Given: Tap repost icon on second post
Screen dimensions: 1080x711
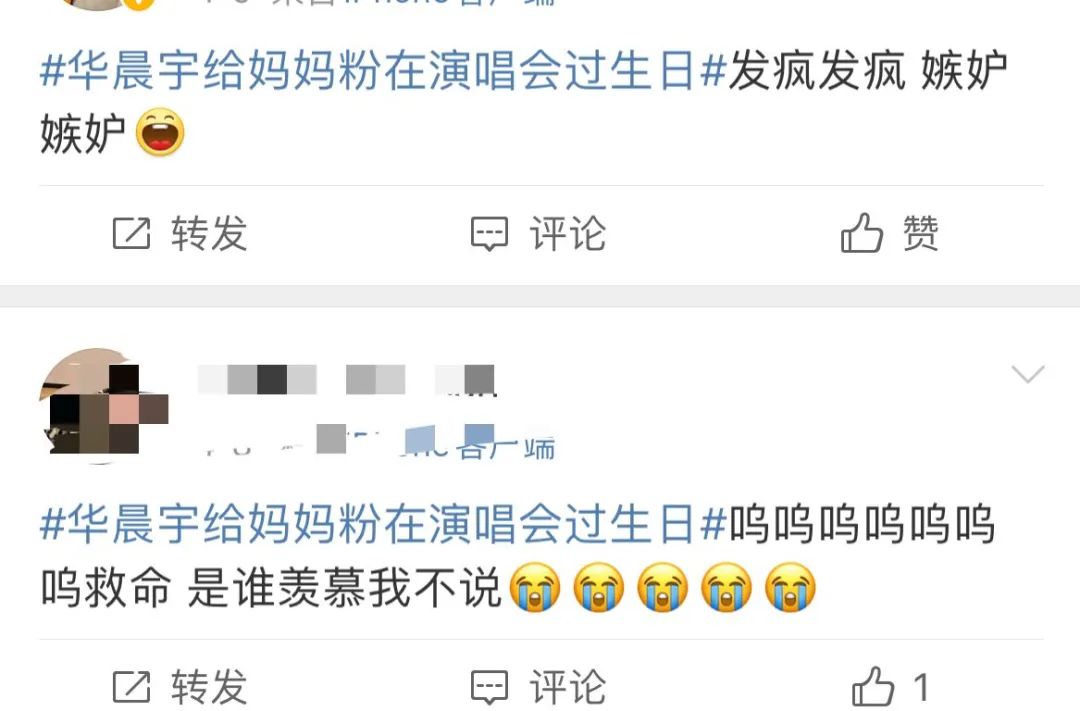Looking at the screenshot, I should click(x=131, y=686).
